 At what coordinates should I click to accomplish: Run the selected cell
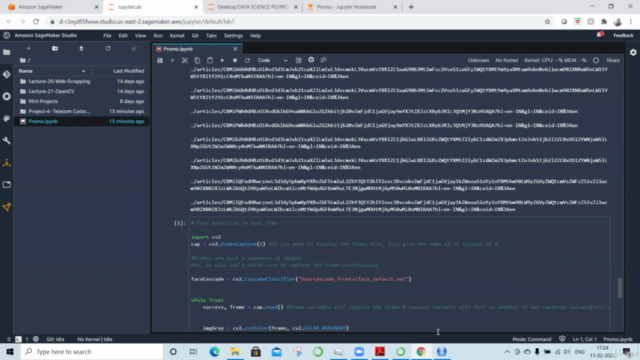(222, 60)
